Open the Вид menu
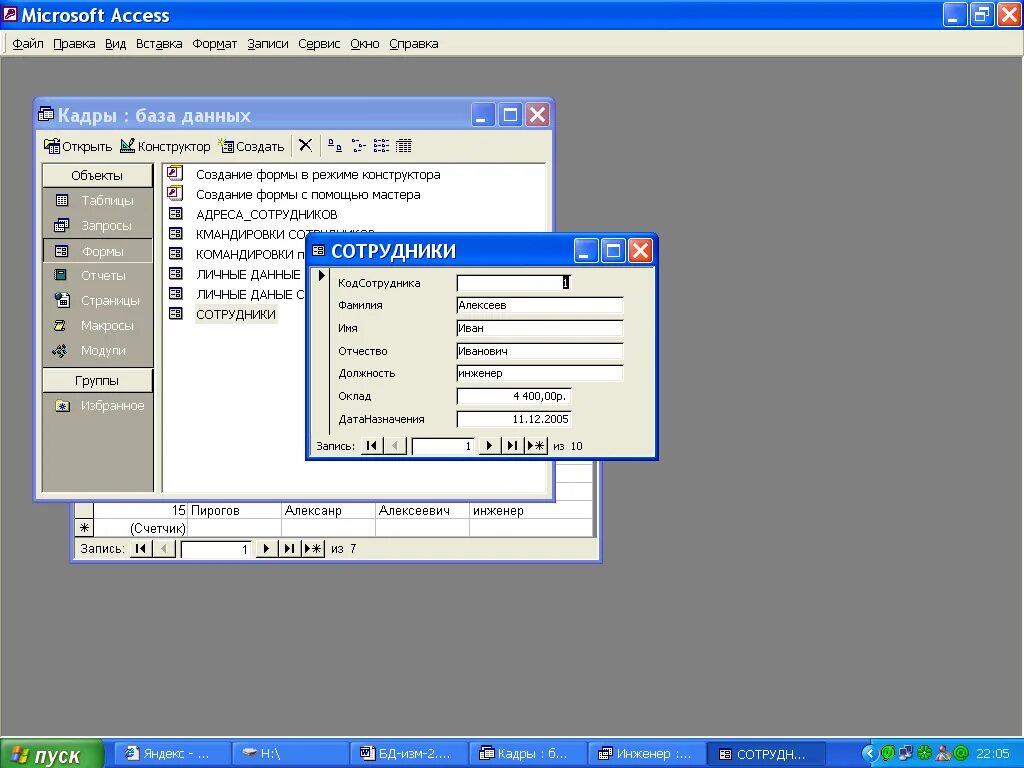The width and height of the screenshot is (1024, 768). (x=116, y=44)
